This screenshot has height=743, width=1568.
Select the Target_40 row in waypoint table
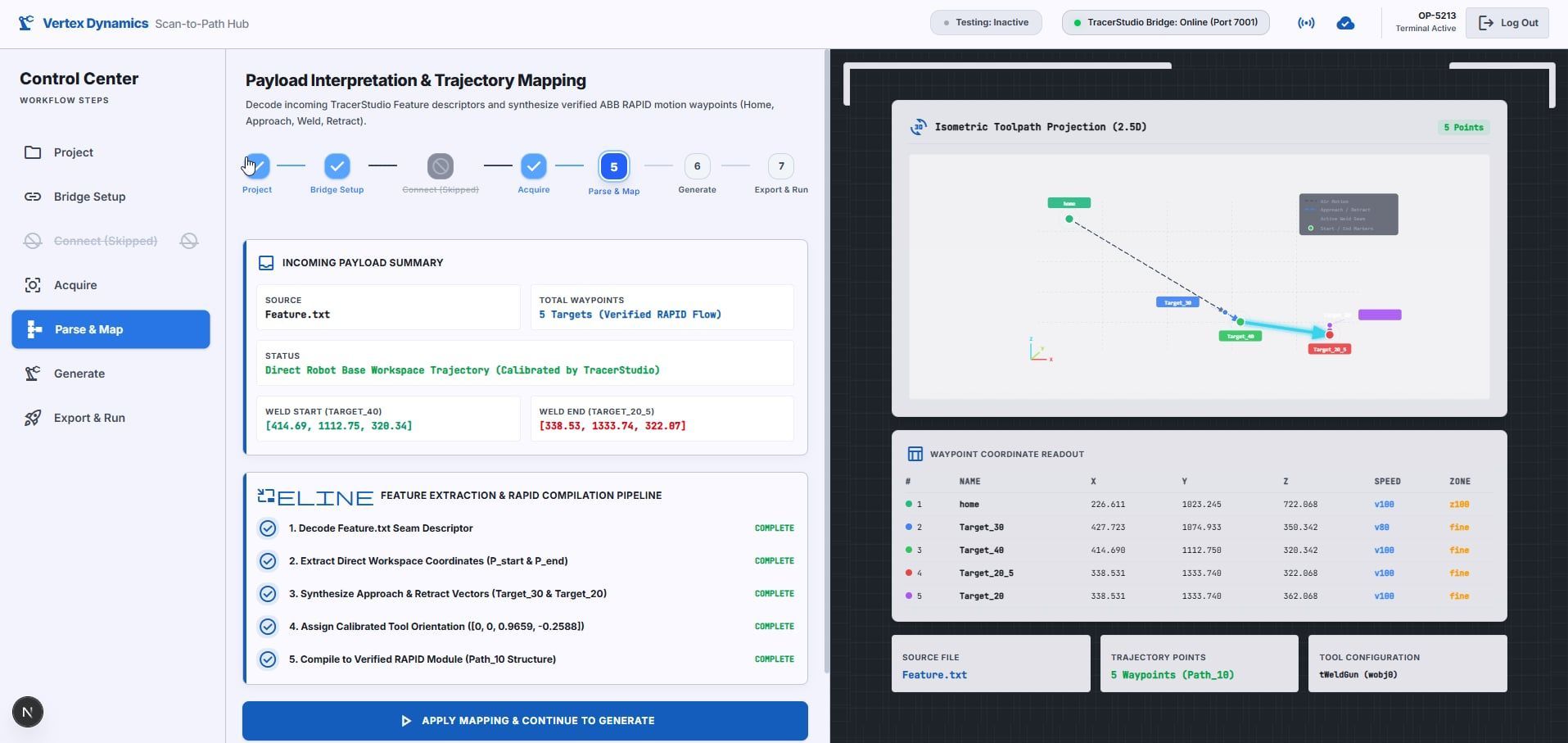[x=1199, y=550]
